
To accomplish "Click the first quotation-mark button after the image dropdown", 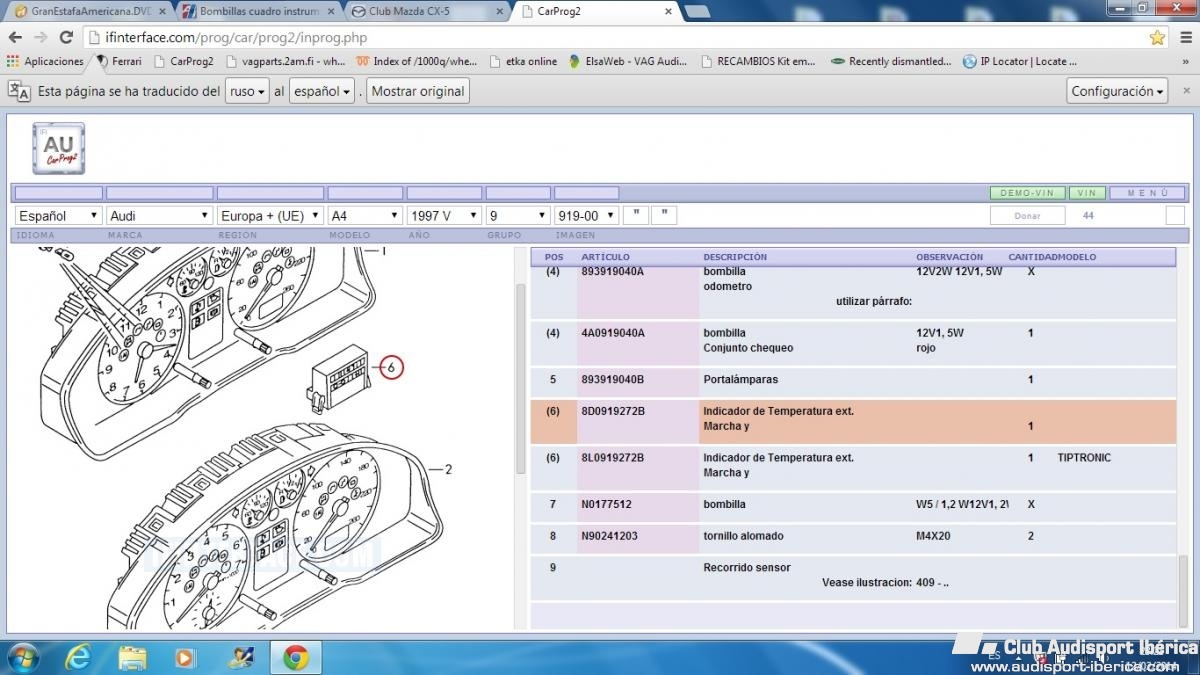I will coord(636,215).
